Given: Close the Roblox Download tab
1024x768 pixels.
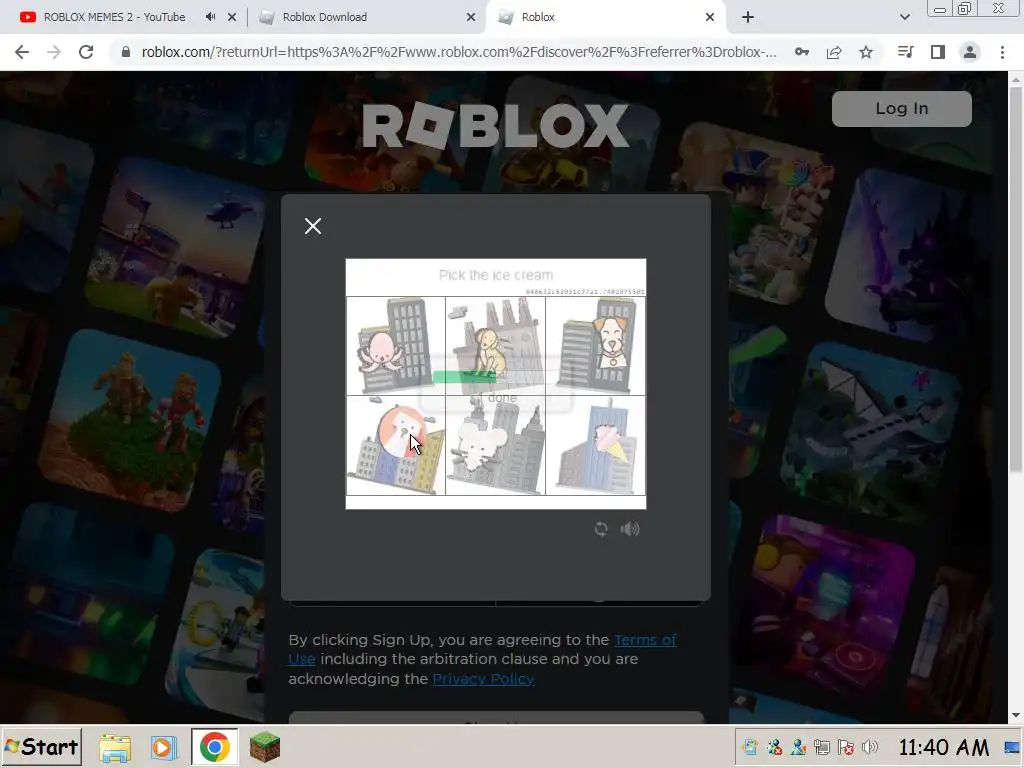Looking at the screenshot, I should coord(471,18).
